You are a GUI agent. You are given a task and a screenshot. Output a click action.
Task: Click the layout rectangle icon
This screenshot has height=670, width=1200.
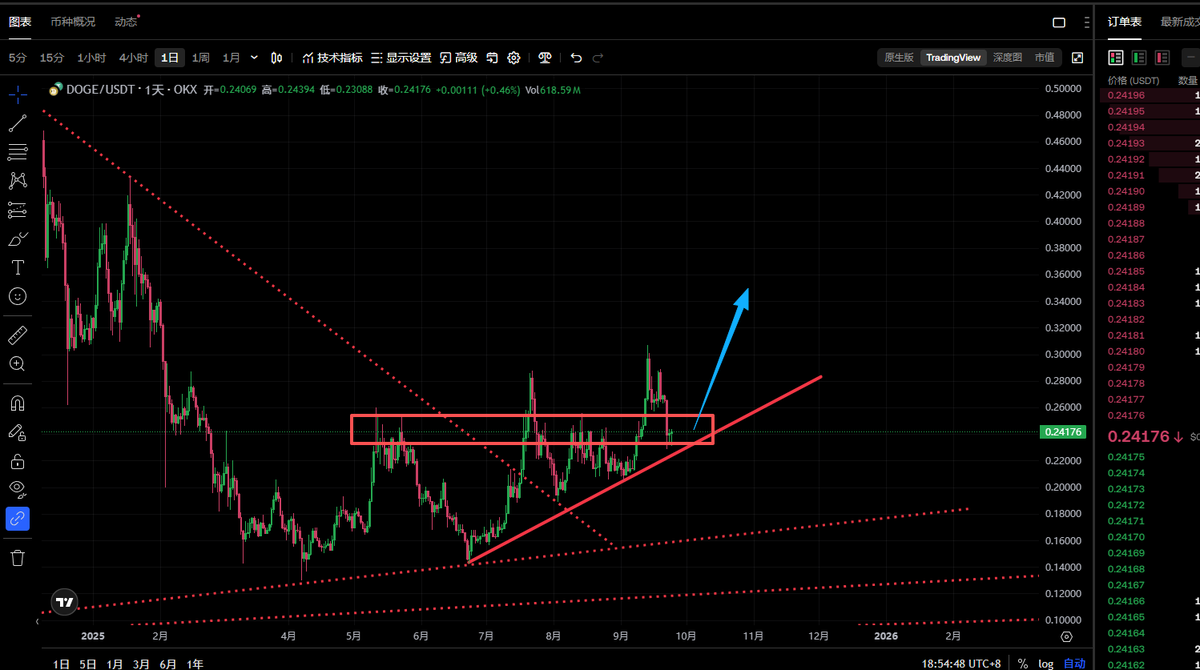pyautogui.click(x=1059, y=22)
